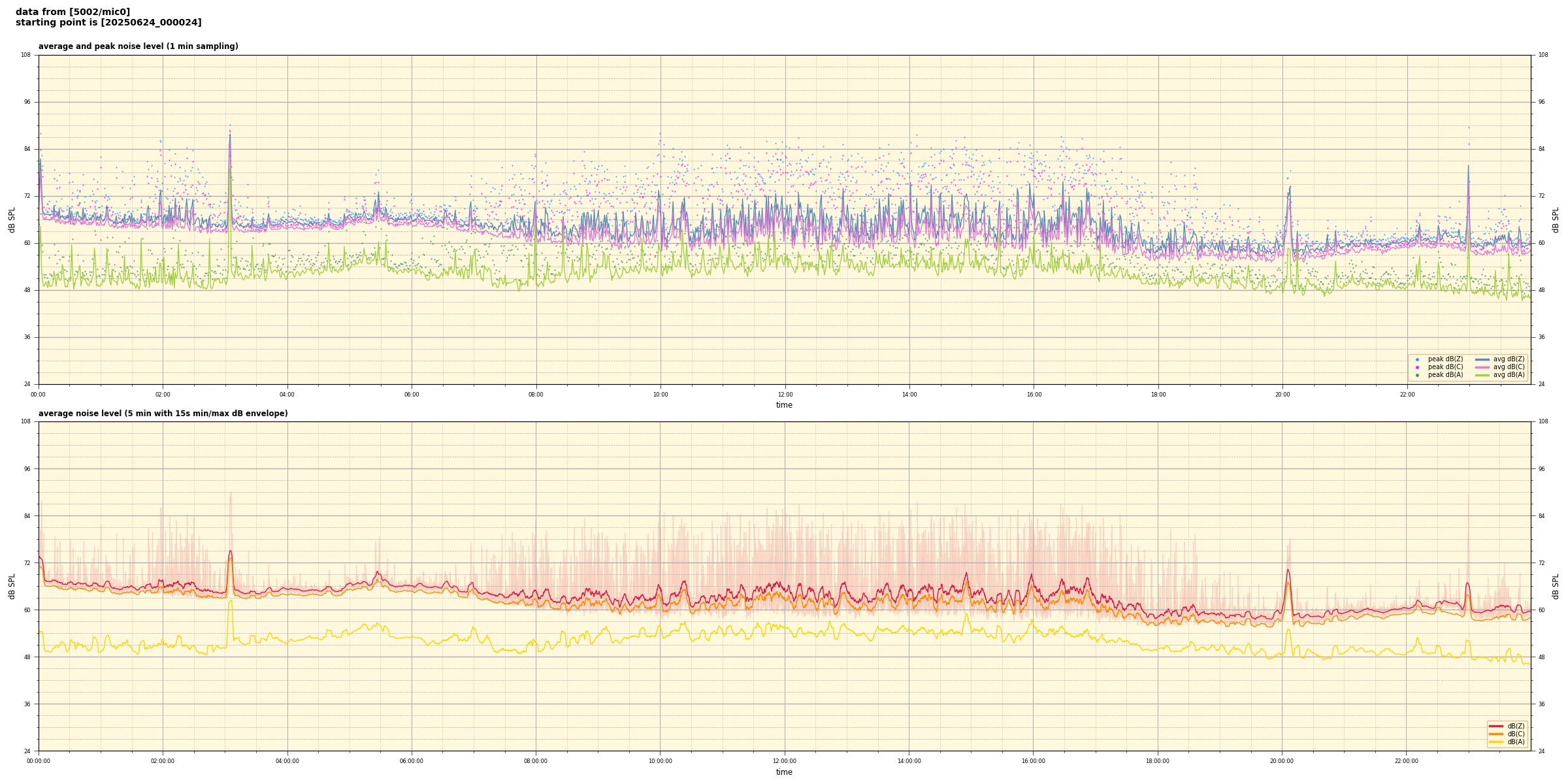Click avg dB(A) line sample in legend
The image size is (1568, 784).
click(1482, 375)
